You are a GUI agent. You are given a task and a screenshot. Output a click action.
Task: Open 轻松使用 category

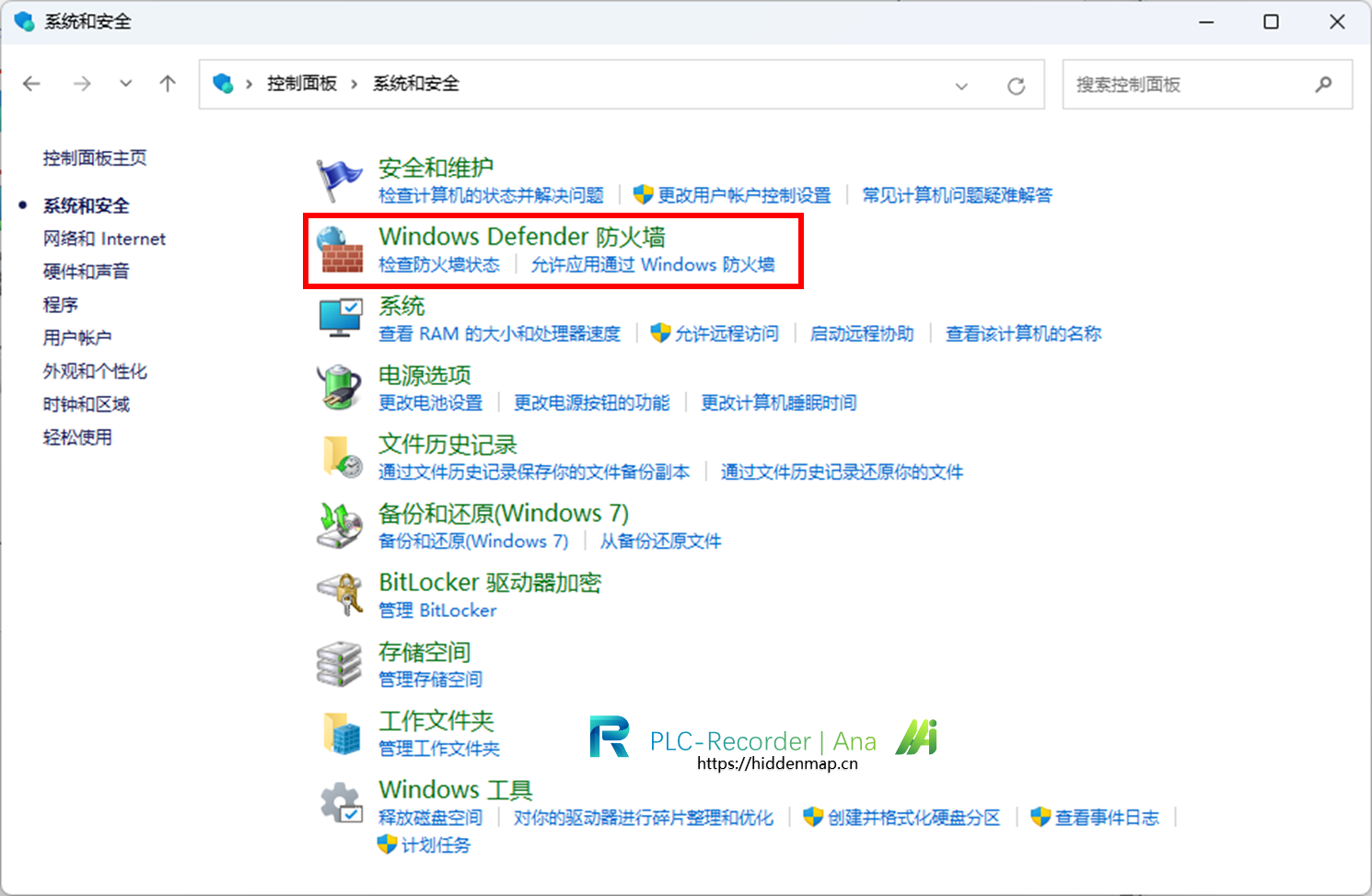tap(77, 437)
